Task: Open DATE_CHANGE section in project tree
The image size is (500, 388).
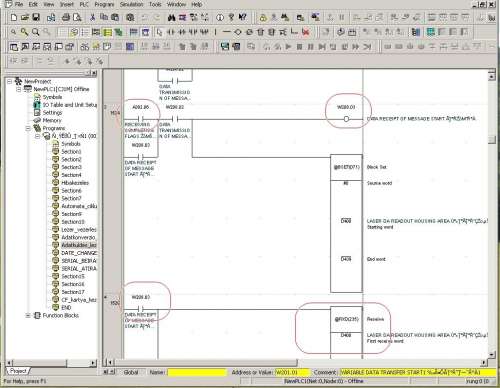Action: click(79, 253)
